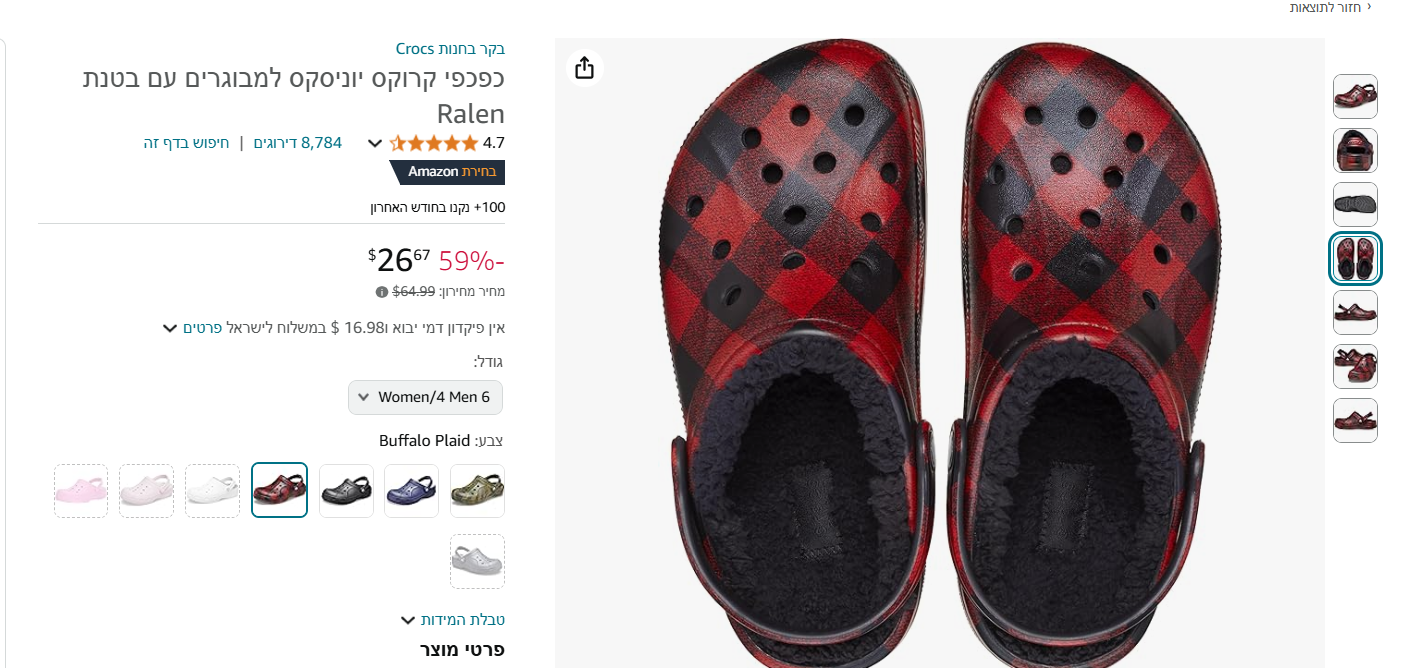Select the bright pink clog swatch
This screenshot has width=1415, height=668.
(x=81, y=491)
